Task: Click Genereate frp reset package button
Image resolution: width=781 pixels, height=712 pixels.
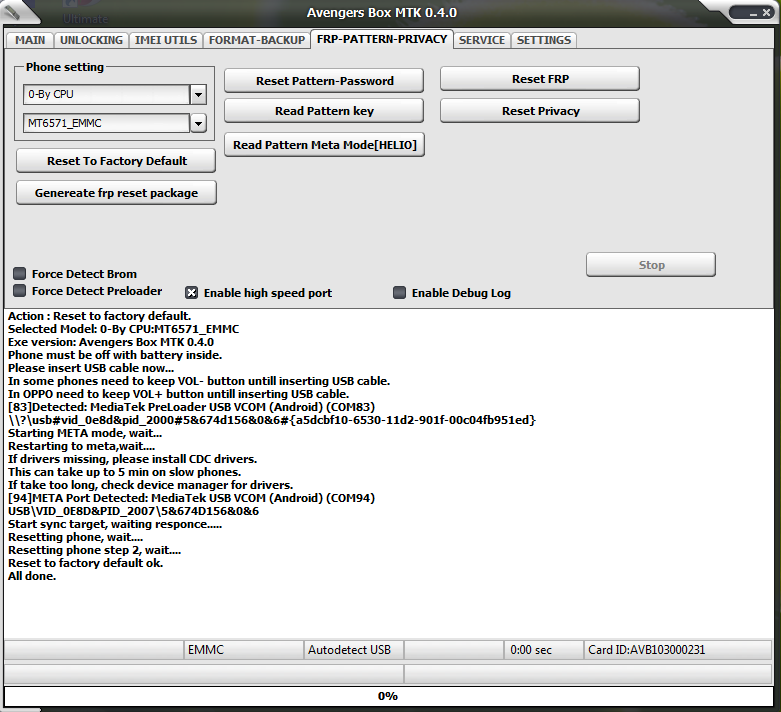Action: pos(116,193)
